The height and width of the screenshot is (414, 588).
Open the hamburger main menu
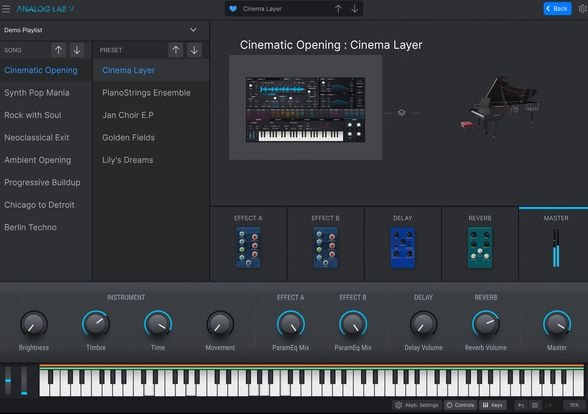click(x=6, y=9)
